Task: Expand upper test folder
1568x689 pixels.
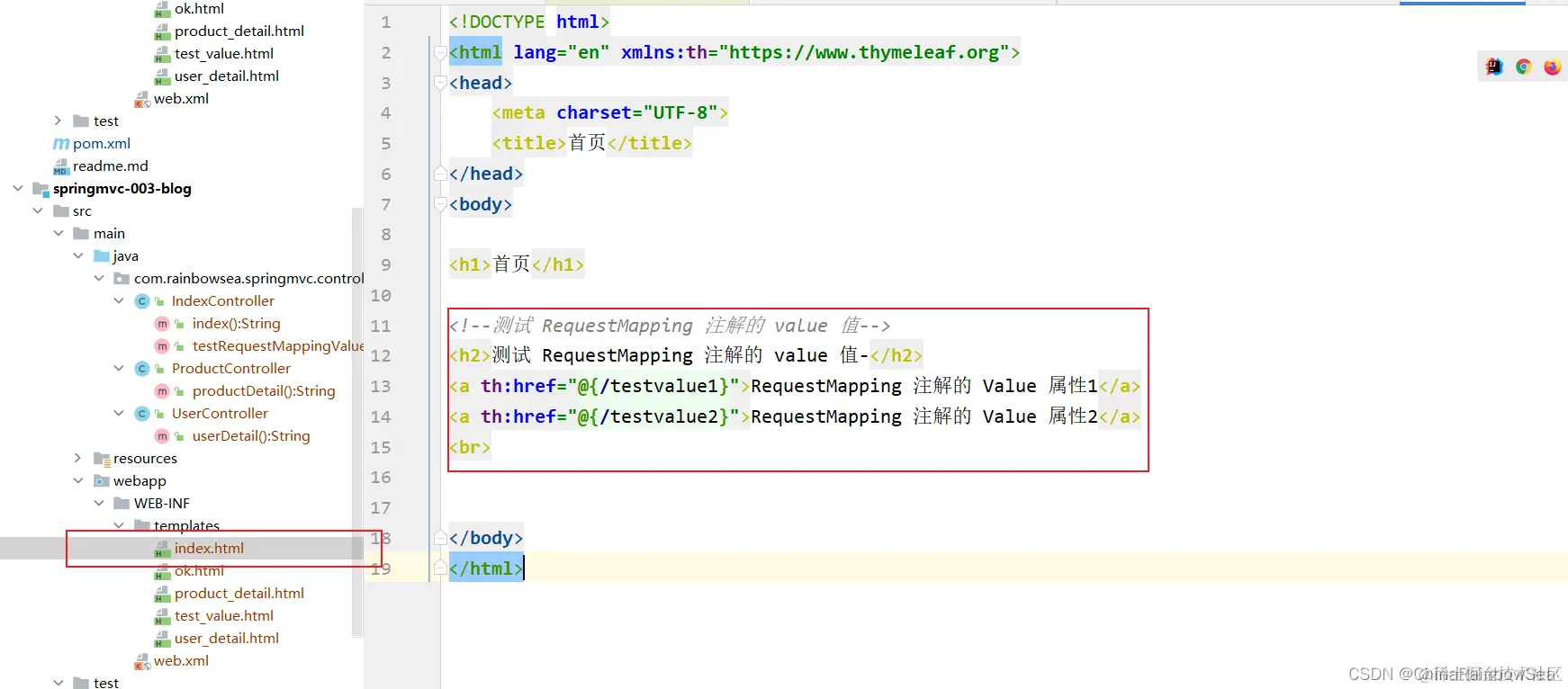Action: [58, 121]
